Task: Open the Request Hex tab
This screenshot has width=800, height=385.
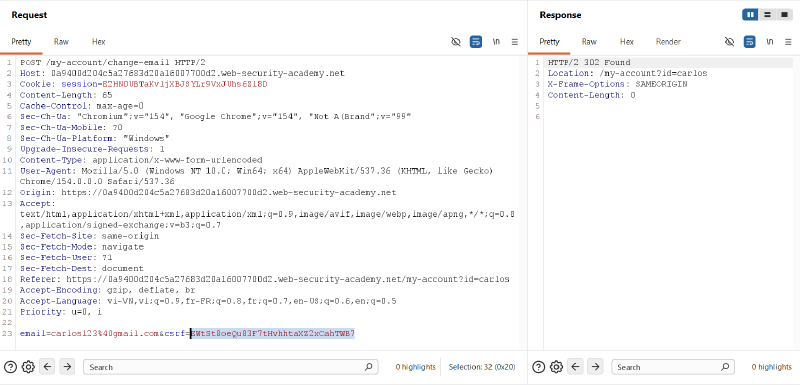Action: click(x=98, y=42)
